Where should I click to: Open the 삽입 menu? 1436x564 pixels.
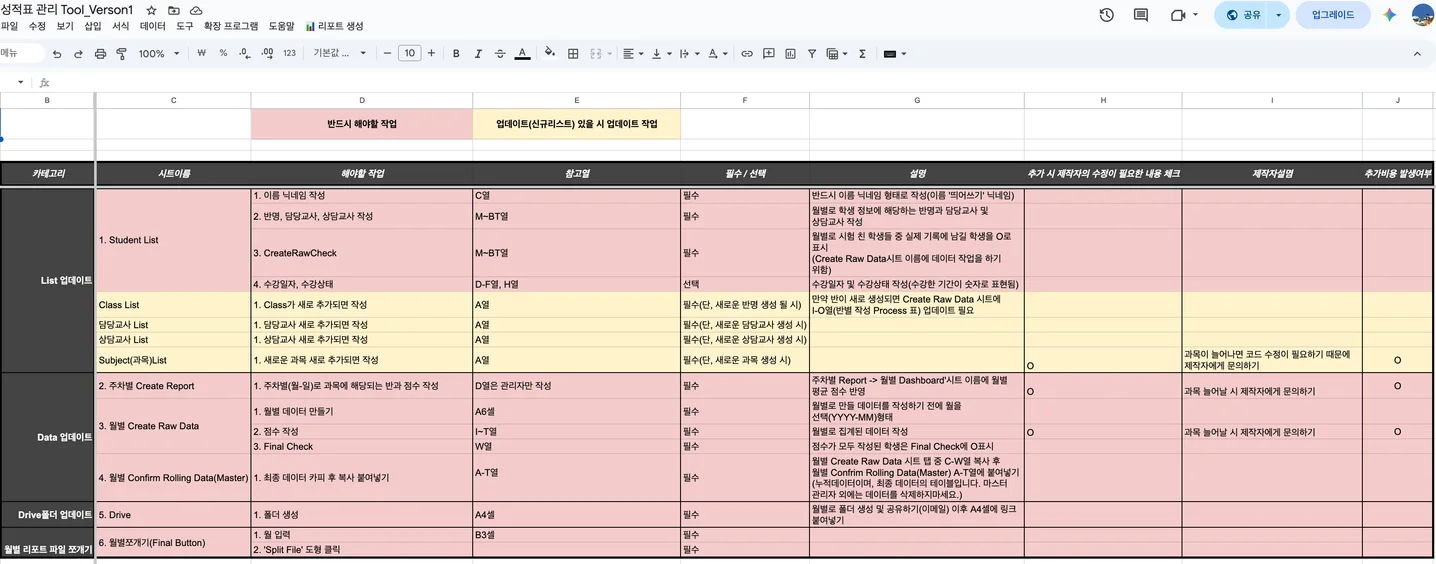point(93,26)
